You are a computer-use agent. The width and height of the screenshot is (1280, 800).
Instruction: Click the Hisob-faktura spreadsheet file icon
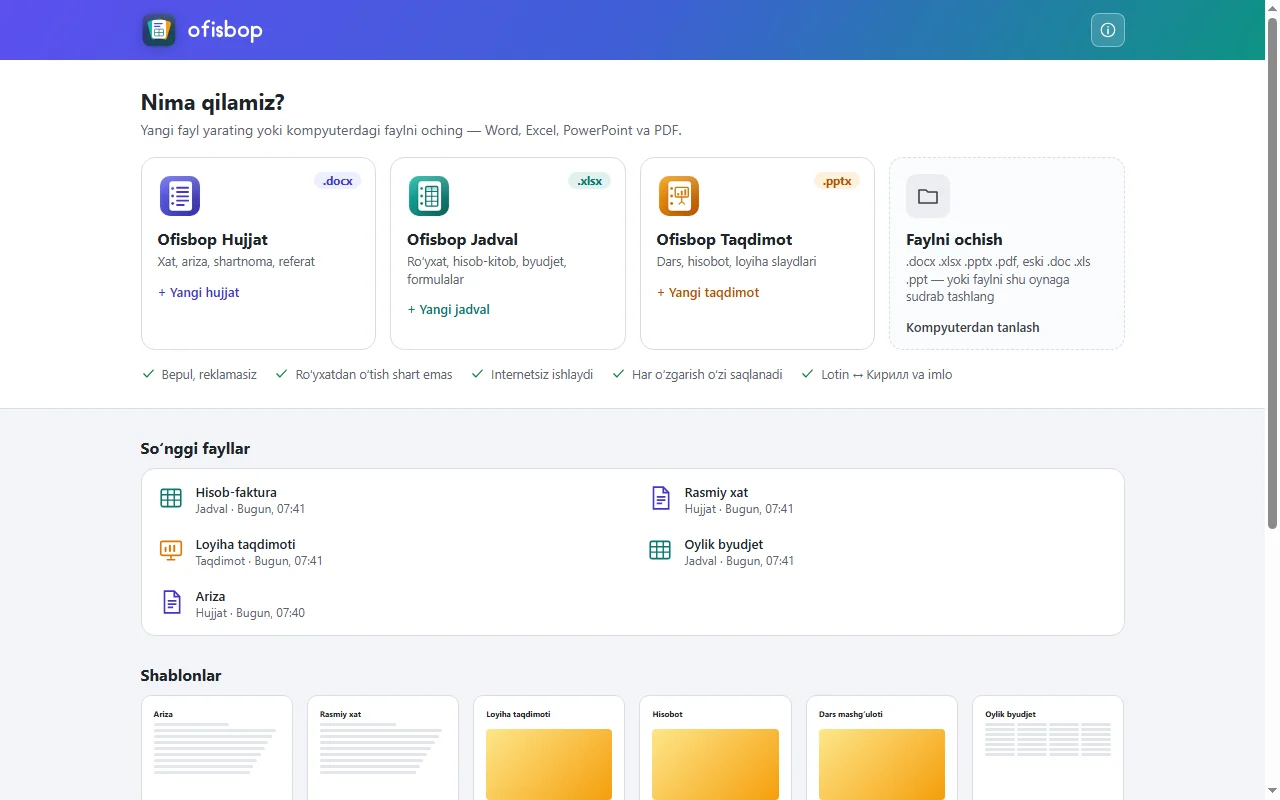pyautogui.click(x=171, y=498)
